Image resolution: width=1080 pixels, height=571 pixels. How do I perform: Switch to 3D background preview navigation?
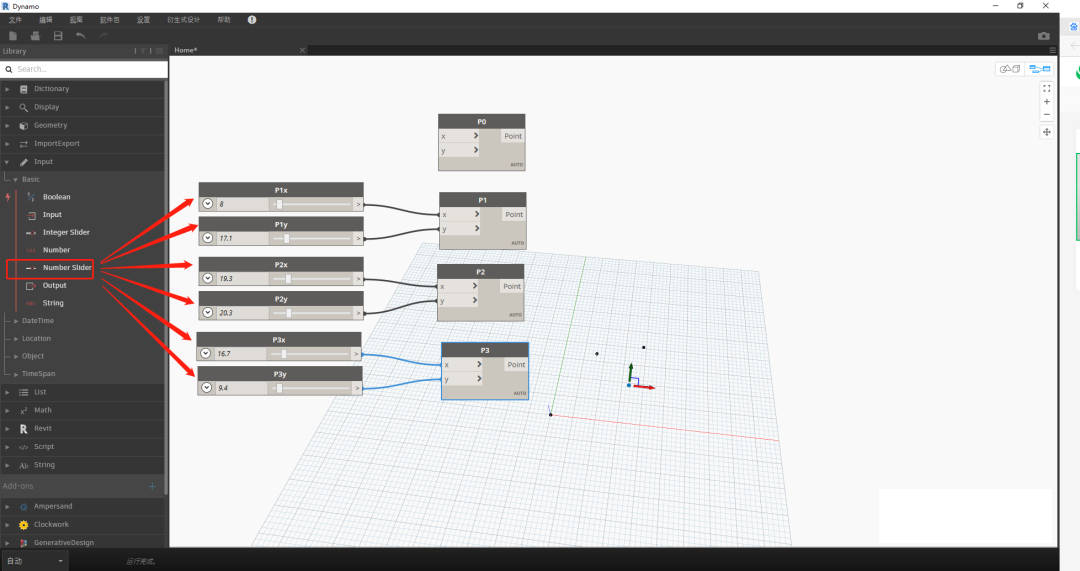coord(1010,69)
